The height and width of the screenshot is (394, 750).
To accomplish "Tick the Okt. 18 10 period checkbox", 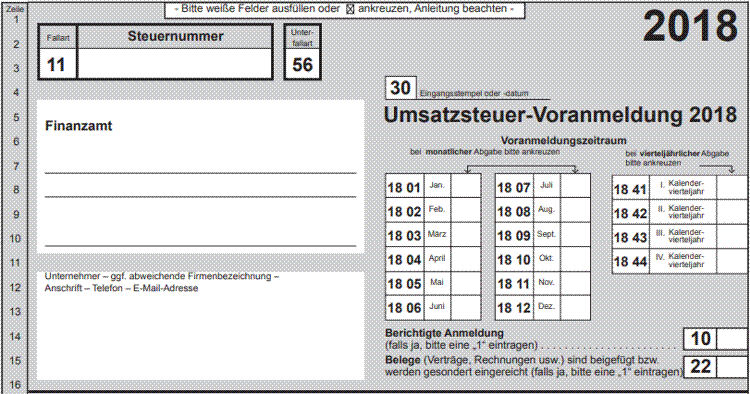I will coord(575,259).
